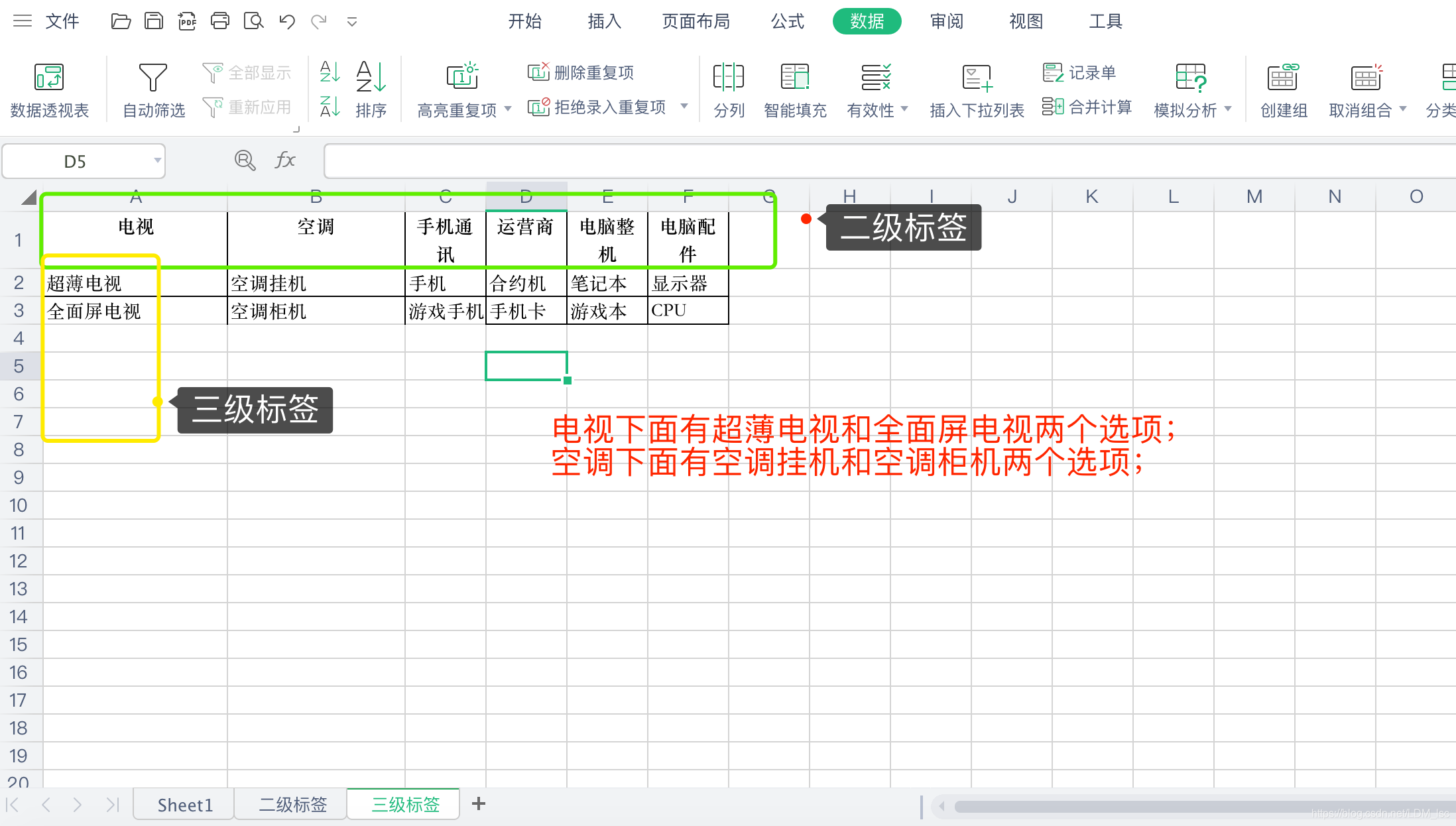This screenshot has height=826, width=1456.
Task: Switch to the 页面布局 tab
Action: click(x=696, y=21)
